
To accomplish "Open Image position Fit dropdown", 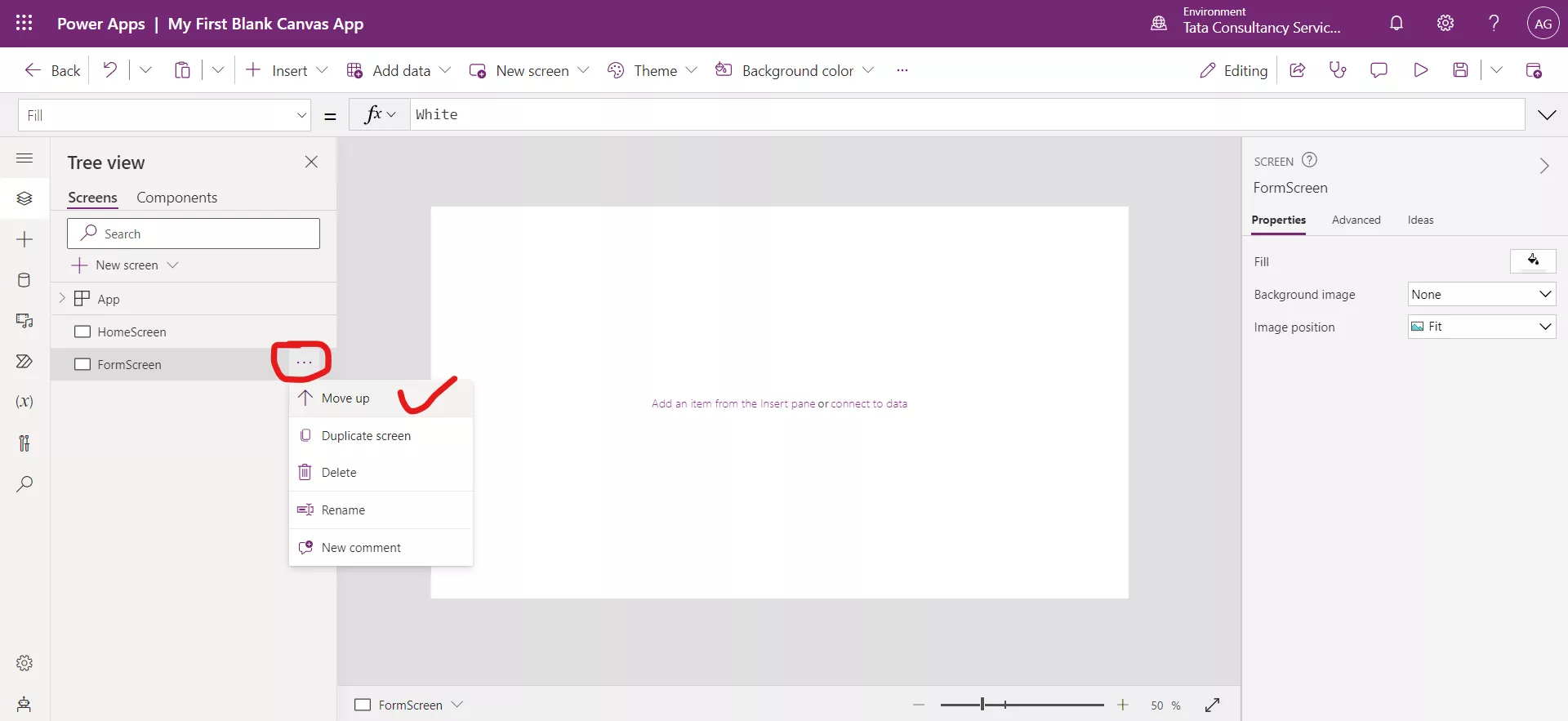I will (1481, 327).
